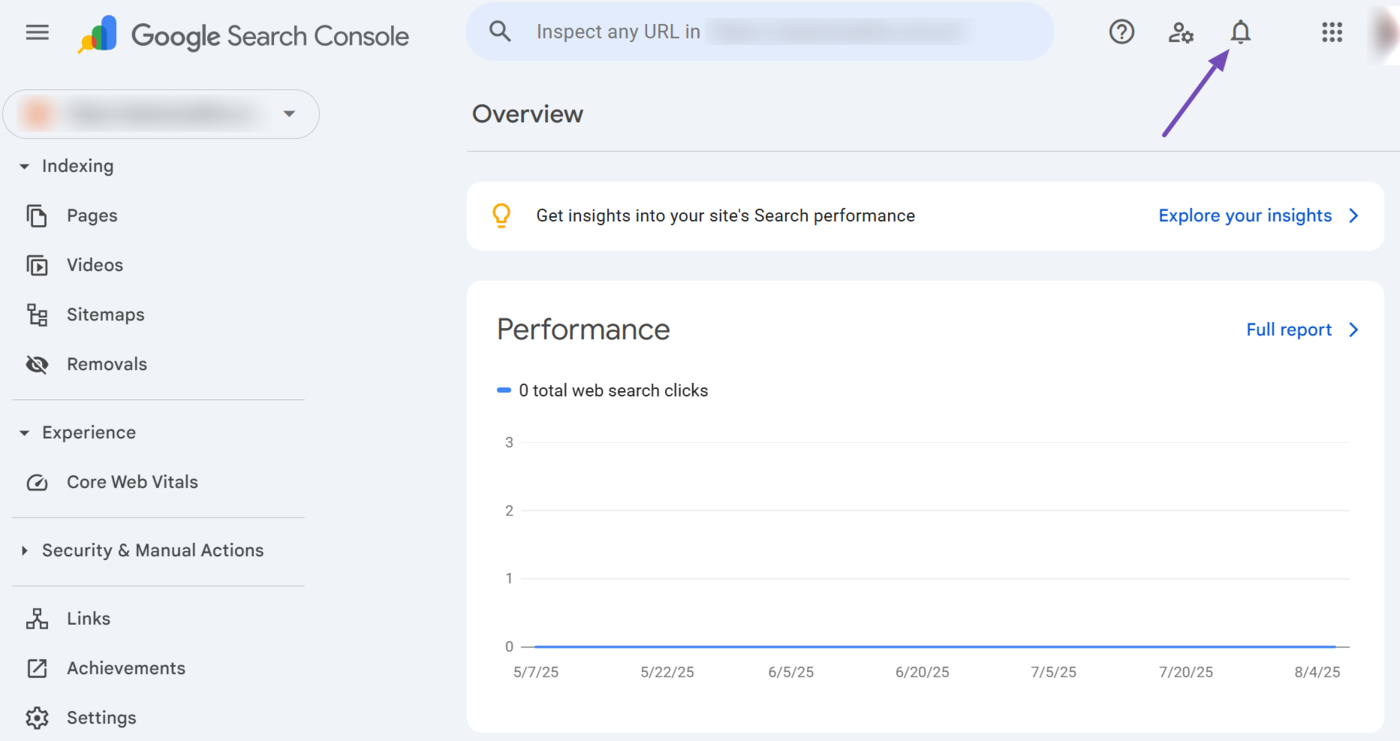Click the Google Search Console logo

click(x=245, y=36)
